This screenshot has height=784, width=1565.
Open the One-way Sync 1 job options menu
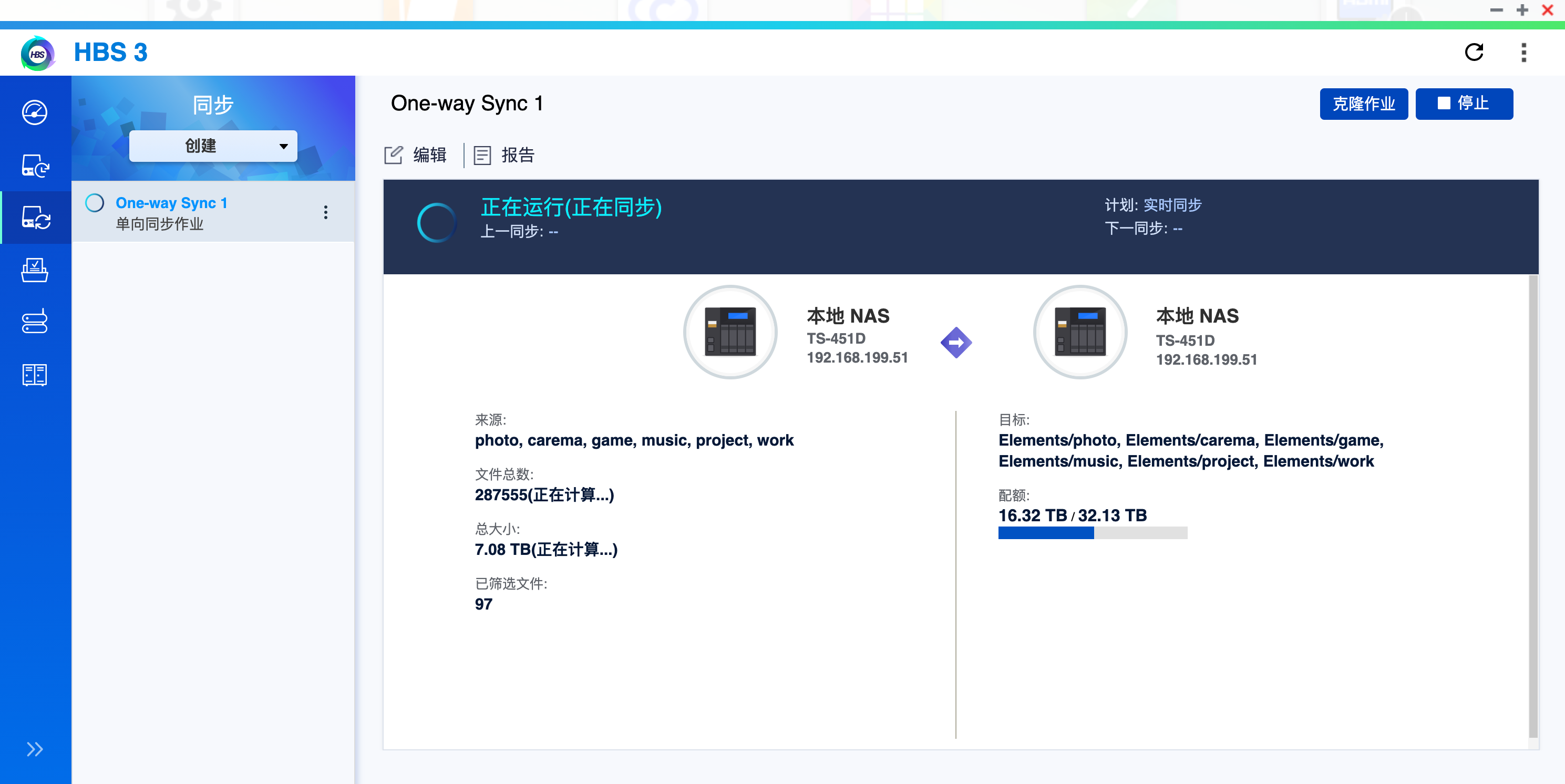326,212
